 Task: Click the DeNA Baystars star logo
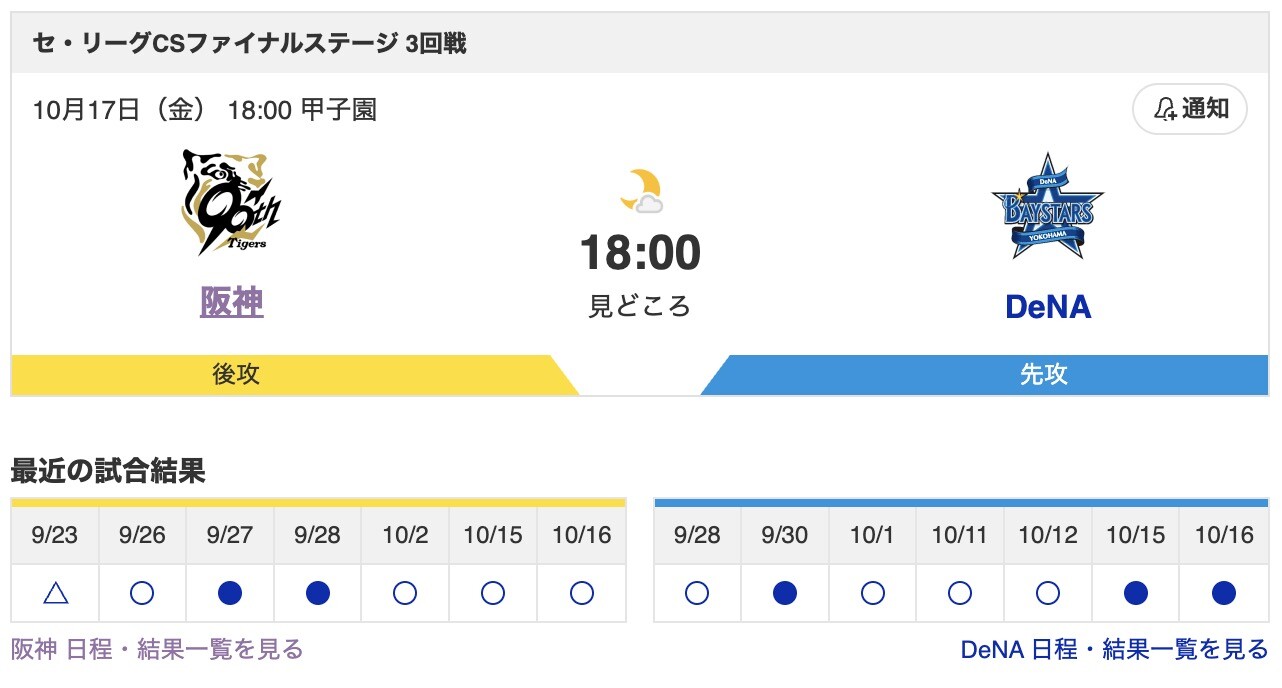(x=1047, y=207)
